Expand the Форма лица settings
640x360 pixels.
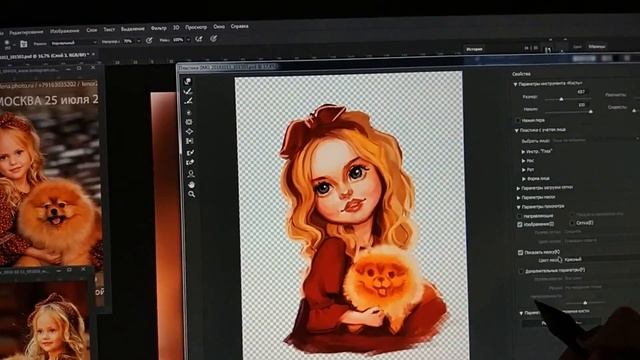tap(524, 179)
